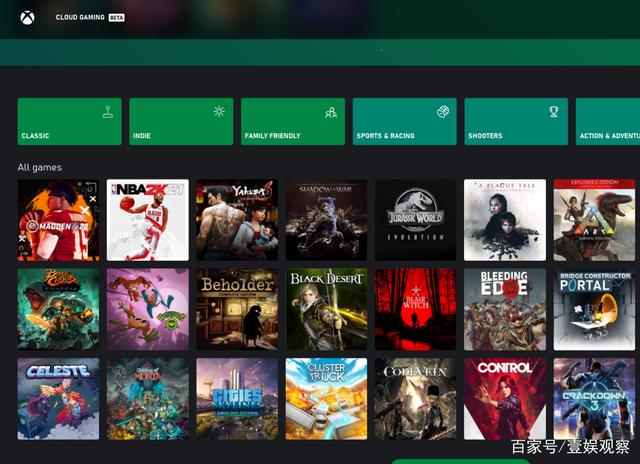The height and width of the screenshot is (464, 640).
Task: Select the Battletoads game cover
Action: (148, 309)
